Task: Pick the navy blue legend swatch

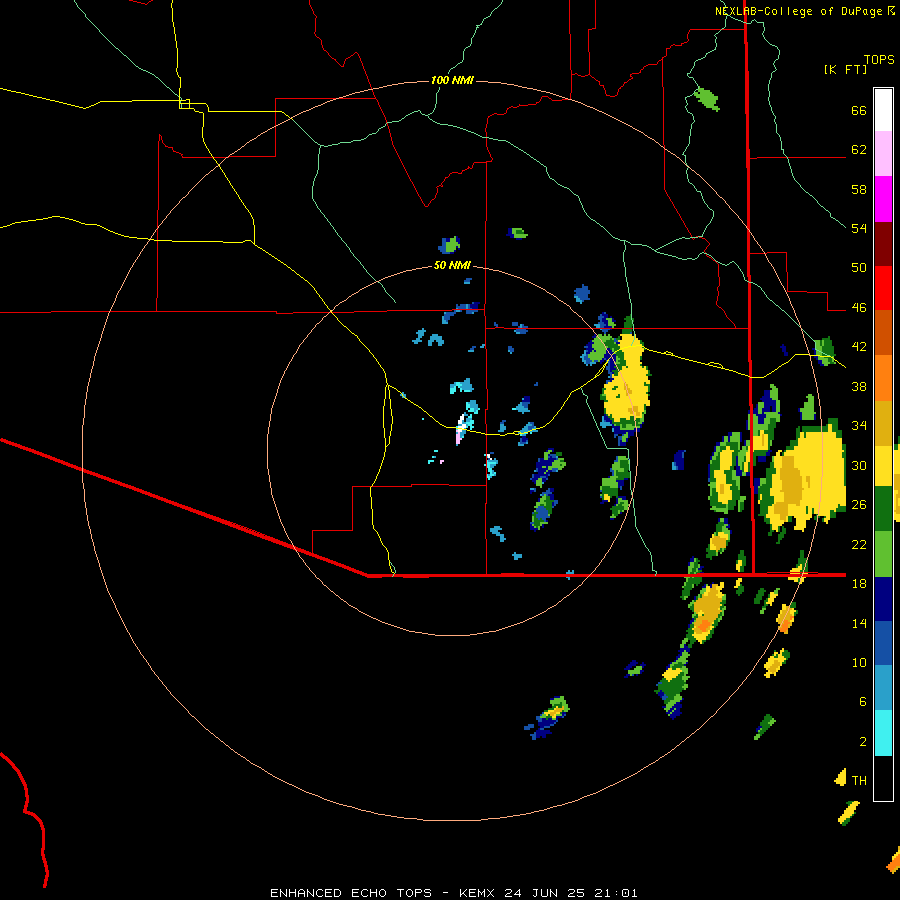Action: [x=883, y=599]
